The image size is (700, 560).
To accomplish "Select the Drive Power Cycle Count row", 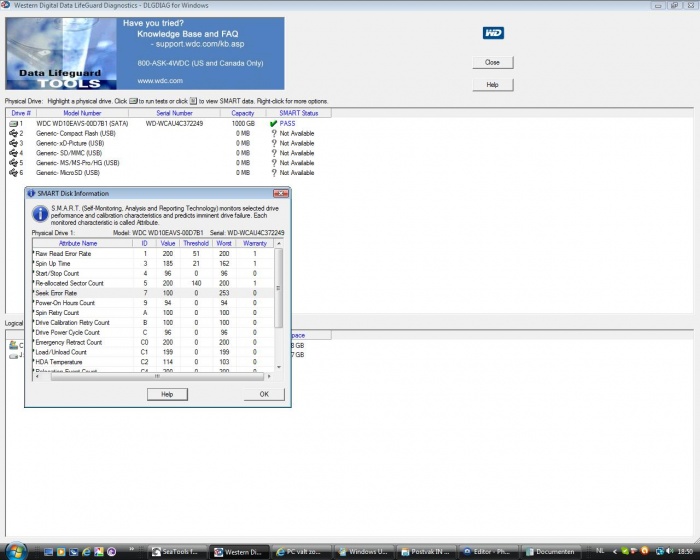I will pos(153,332).
